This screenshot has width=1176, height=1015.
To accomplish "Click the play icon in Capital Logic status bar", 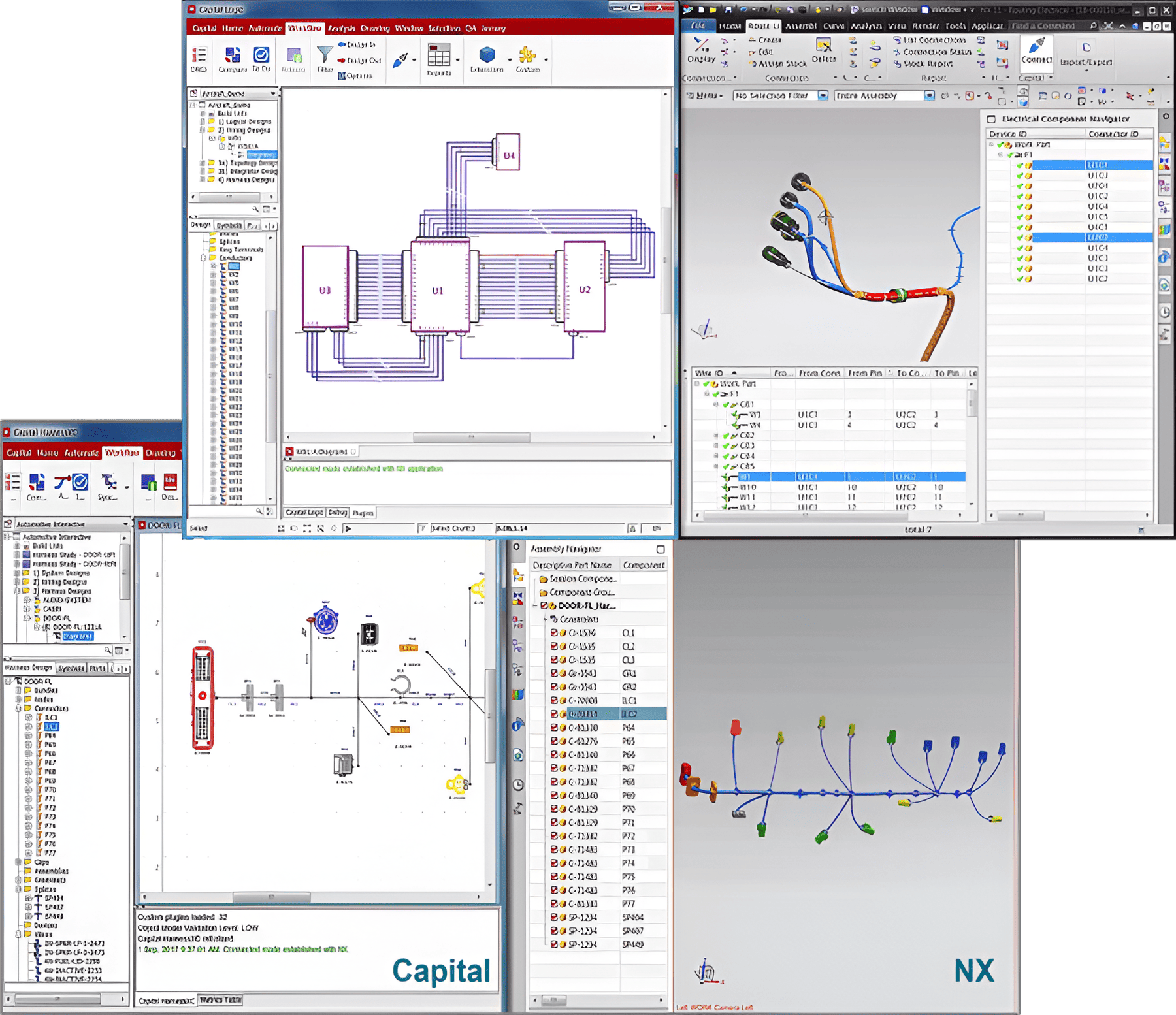I will pos(348,528).
